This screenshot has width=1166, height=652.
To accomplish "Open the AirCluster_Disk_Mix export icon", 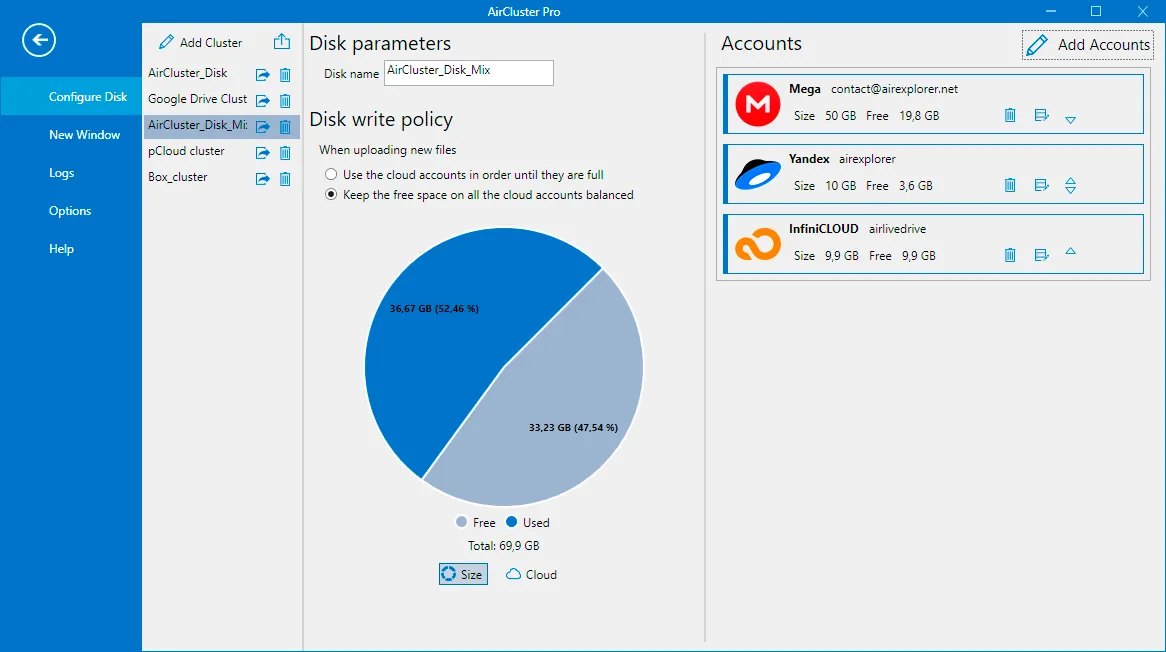I will coord(262,126).
